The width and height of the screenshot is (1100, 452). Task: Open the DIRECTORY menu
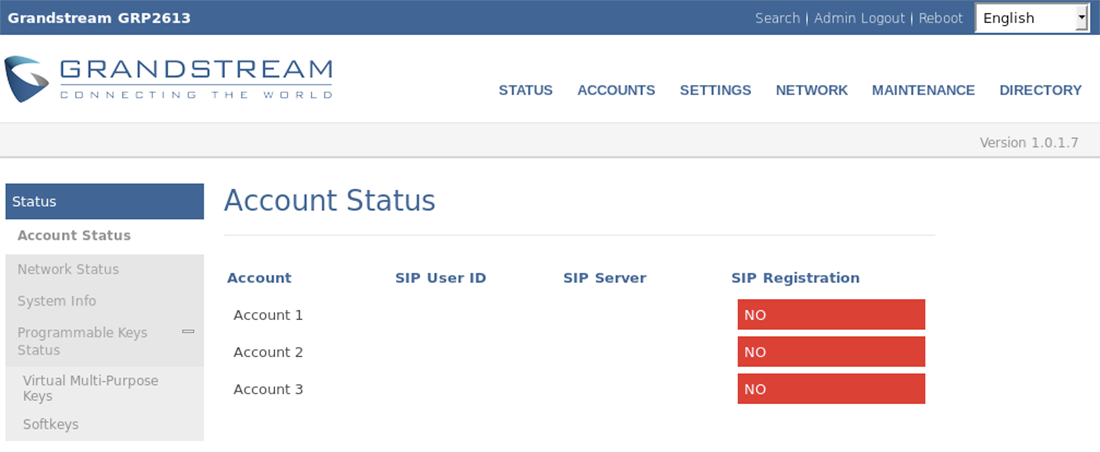pyautogui.click(x=1040, y=90)
